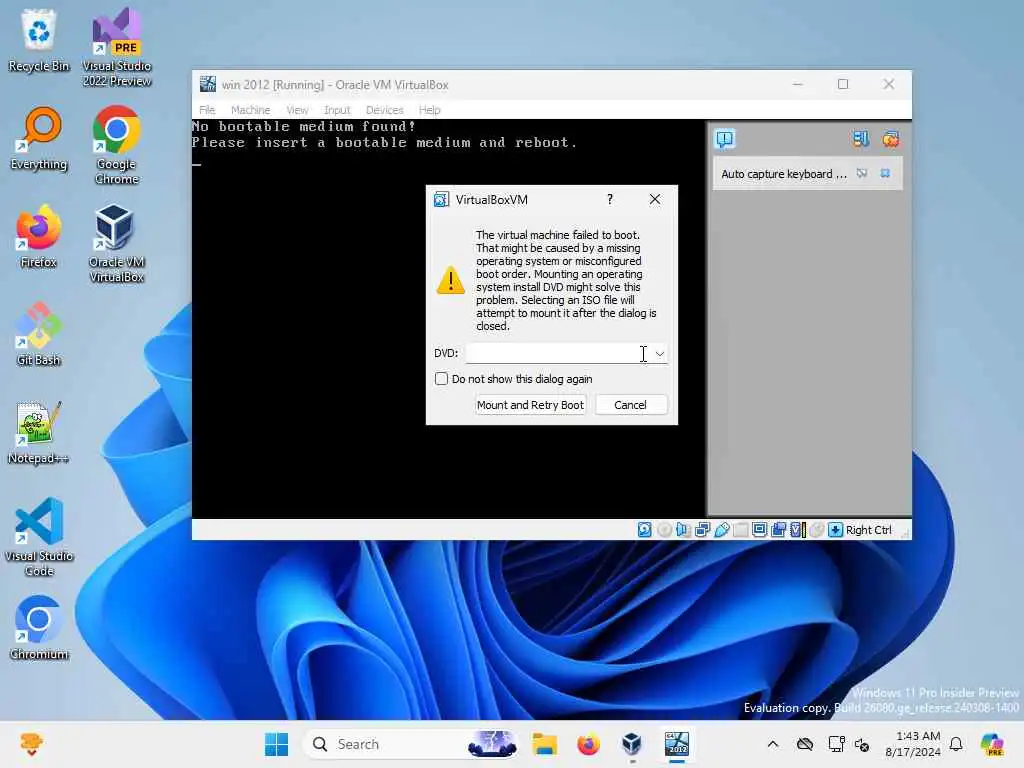Minimize the win 2012 VirtualBox window
The height and width of the screenshot is (768, 1024).
click(797, 84)
